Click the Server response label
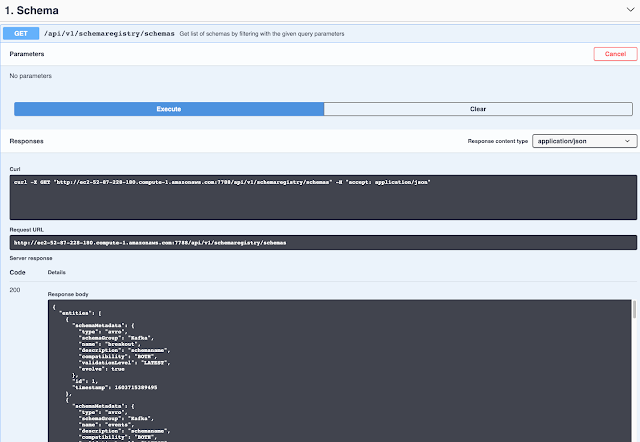 [x=31, y=257]
